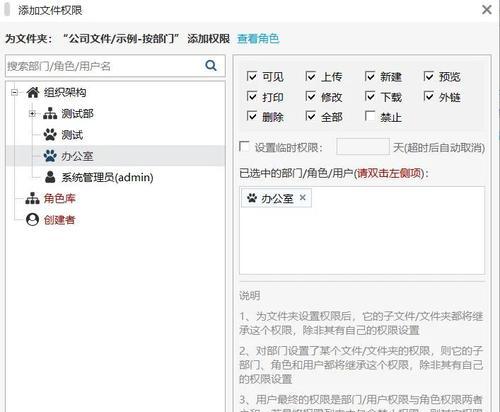The image size is (500, 412).
Task: Click the person-circle icon beside 创建者
Action: (x=32, y=220)
